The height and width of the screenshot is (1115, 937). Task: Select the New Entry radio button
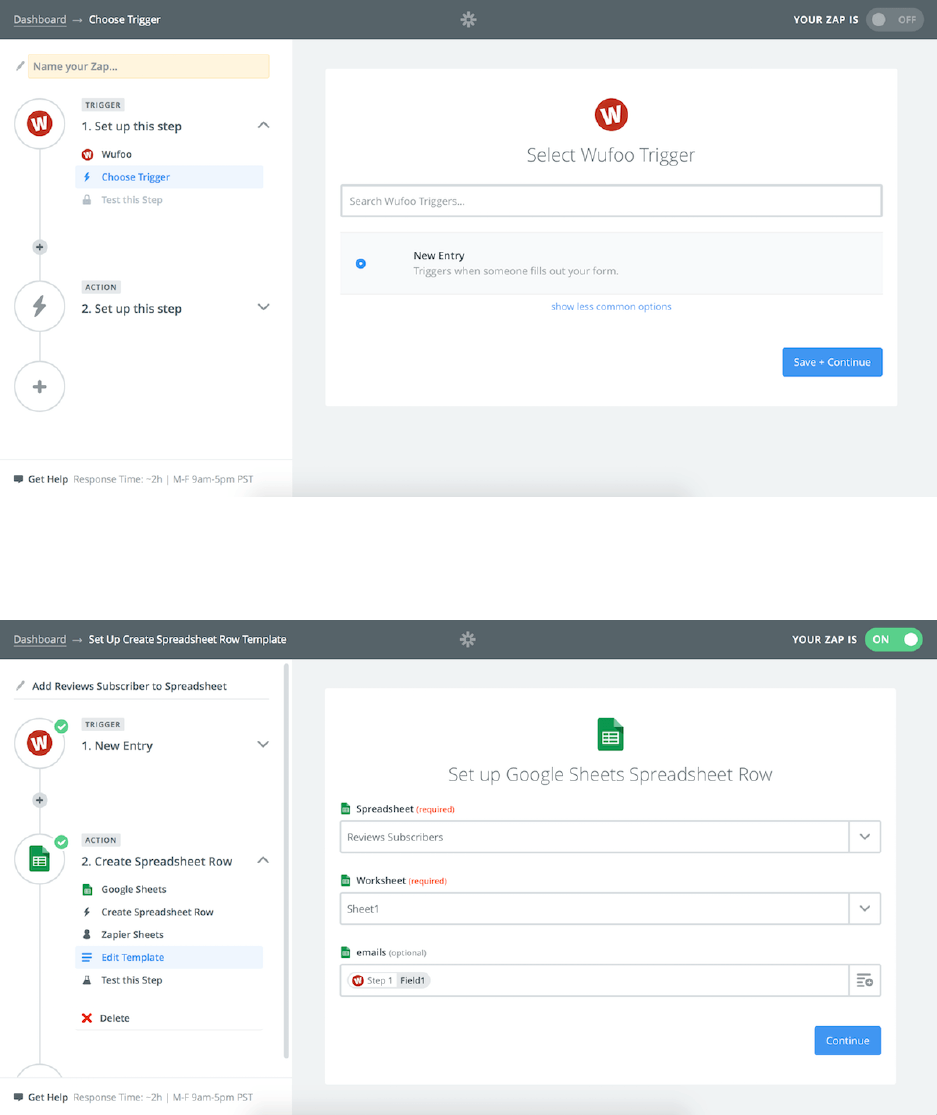pyautogui.click(x=361, y=264)
